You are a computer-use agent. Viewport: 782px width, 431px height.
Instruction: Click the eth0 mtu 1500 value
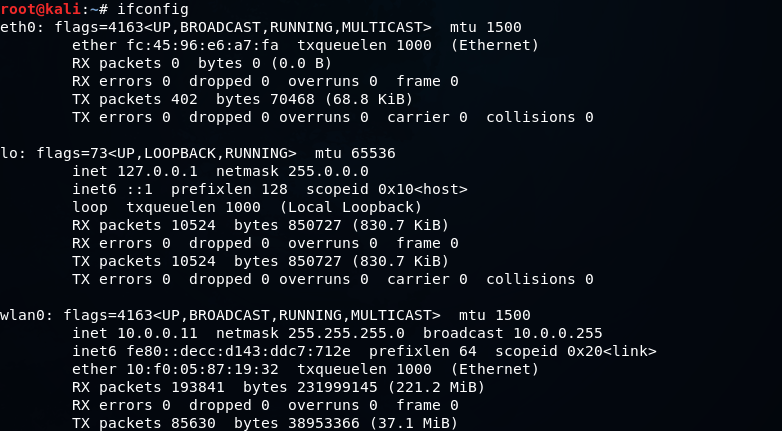coord(504,27)
